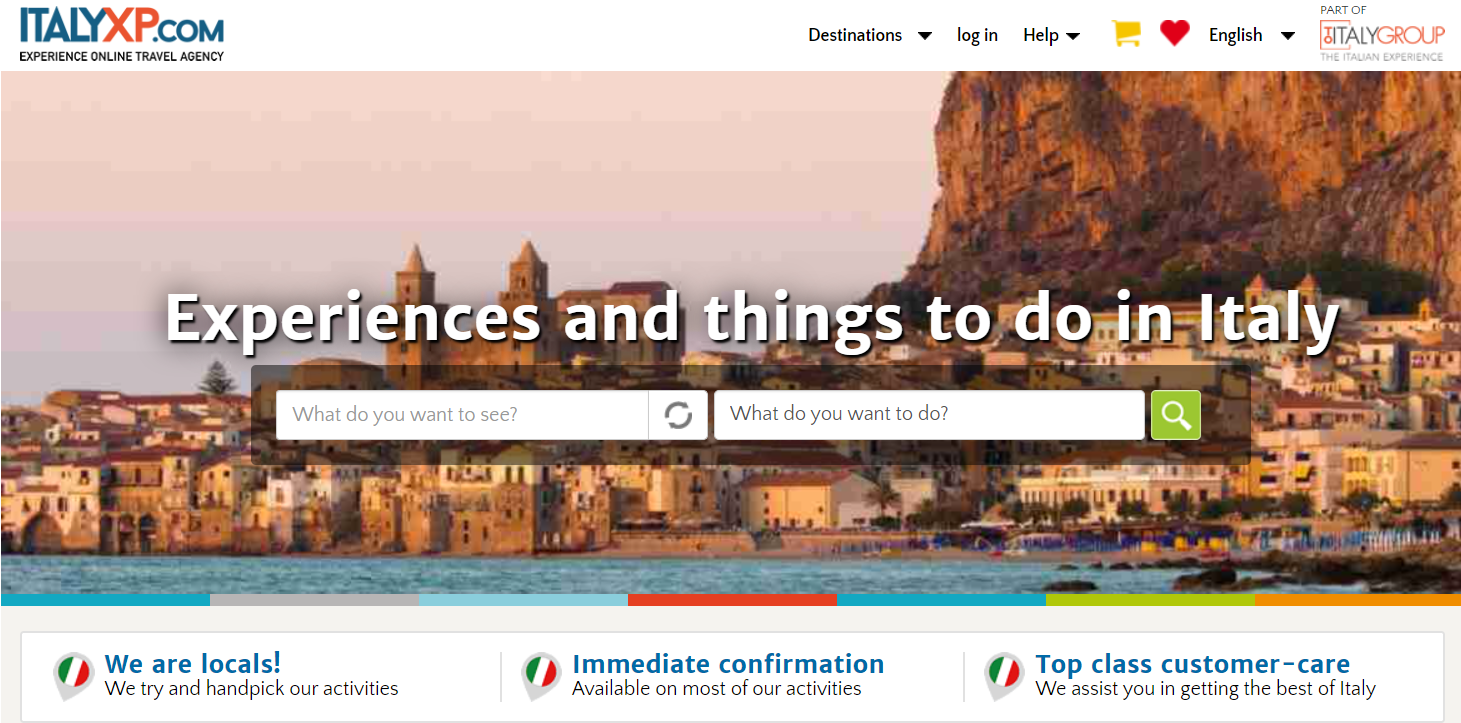Select the red segment in the color strip
Viewport: 1461px width, 723px height.
pyautogui.click(x=732, y=600)
